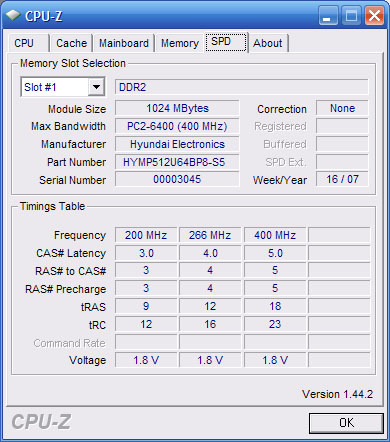Open the Mainboard tab
390x442 pixels.
[124, 43]
